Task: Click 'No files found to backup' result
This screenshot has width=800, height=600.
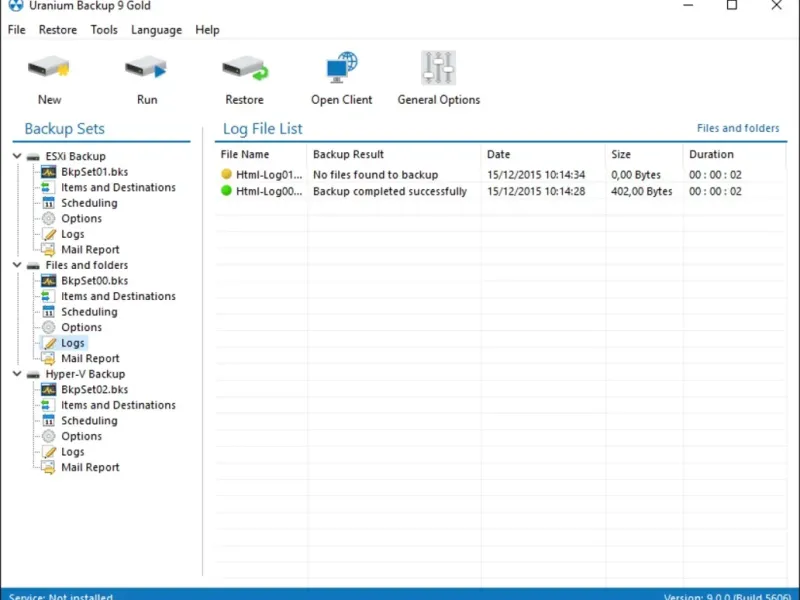Action: pos(376,174)
